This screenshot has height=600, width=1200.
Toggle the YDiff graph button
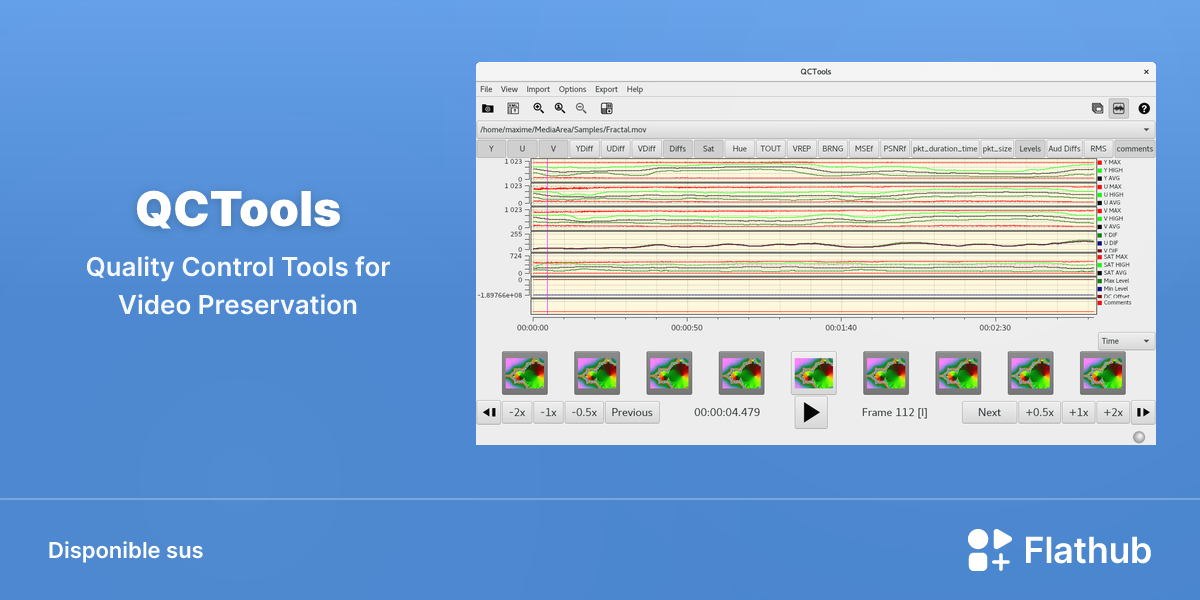coord(584,148)
